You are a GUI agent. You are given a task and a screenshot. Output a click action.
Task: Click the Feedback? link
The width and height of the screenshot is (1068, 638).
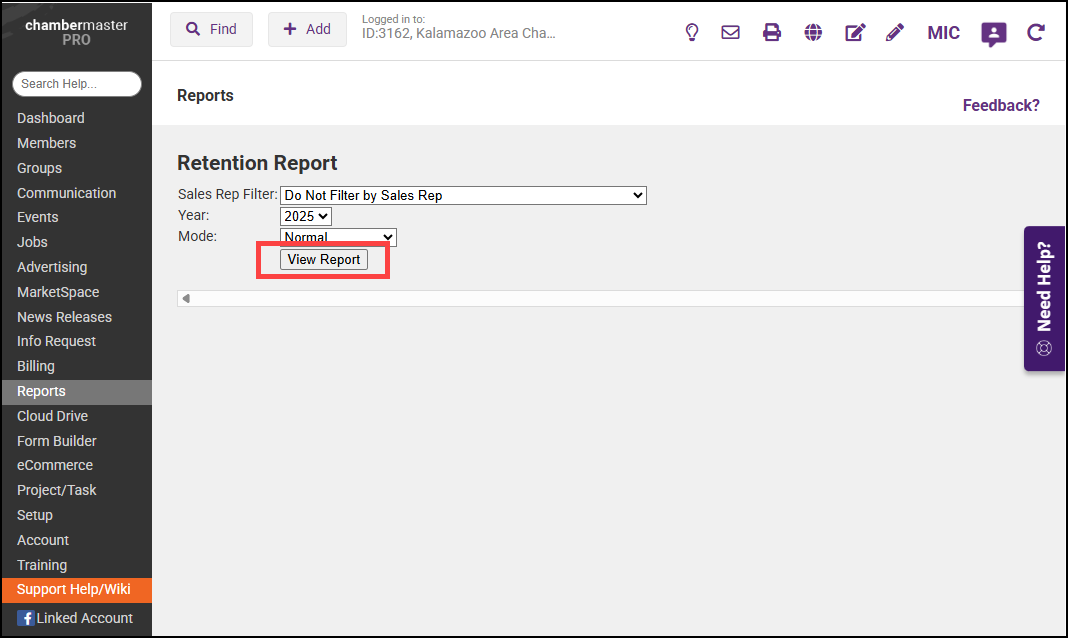tap(1000, 105)
